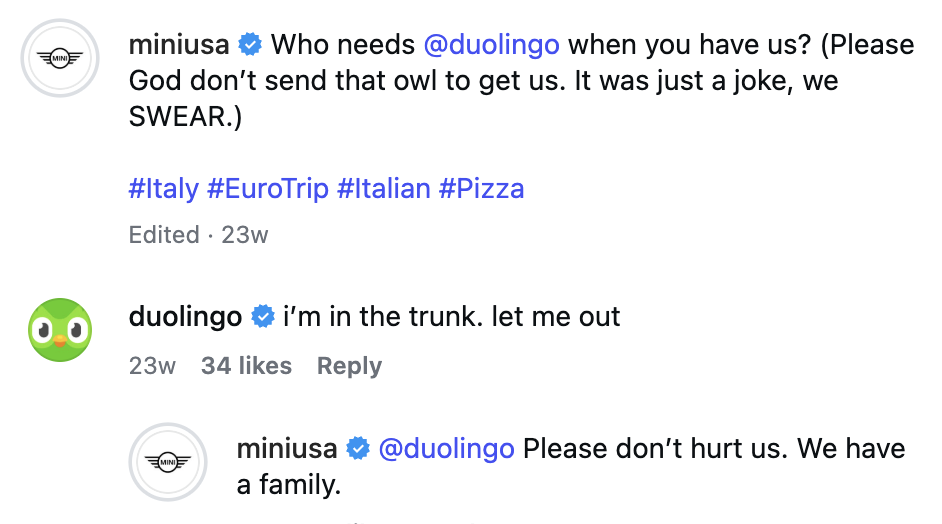Click the 23w timestamp under duolingo's comment
Screen dimensions: 942x524
click(x=152, y=366)
